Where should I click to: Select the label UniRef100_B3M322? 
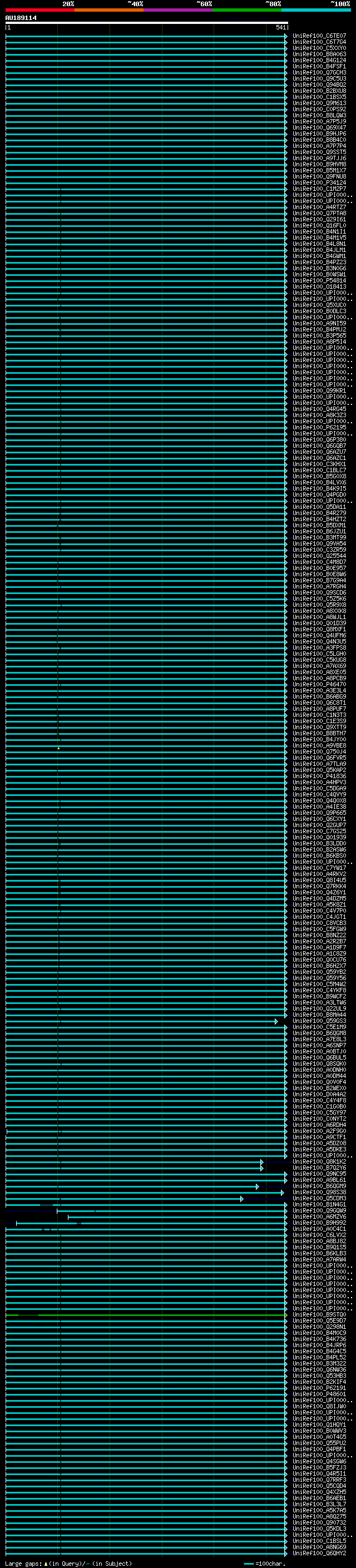pos(319,1363)
